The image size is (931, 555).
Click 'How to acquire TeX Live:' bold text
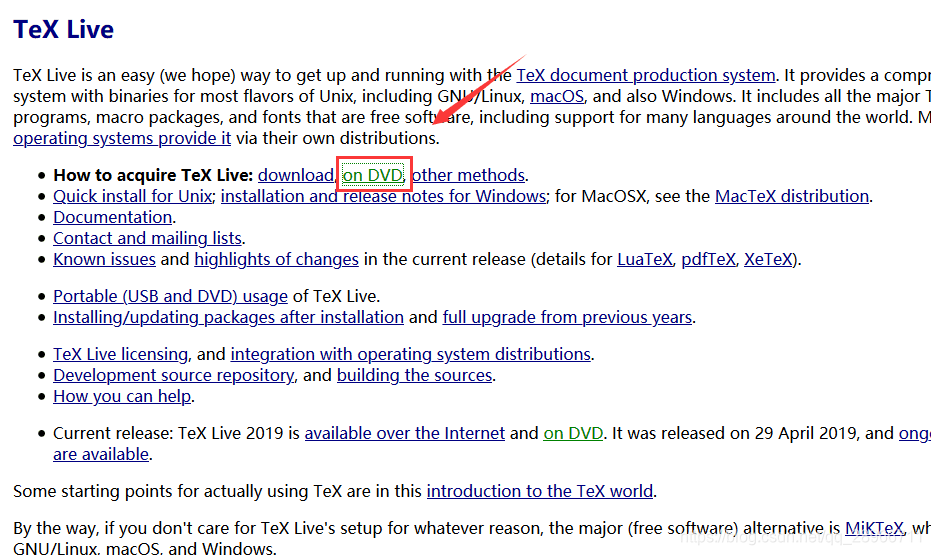point(153,175)
